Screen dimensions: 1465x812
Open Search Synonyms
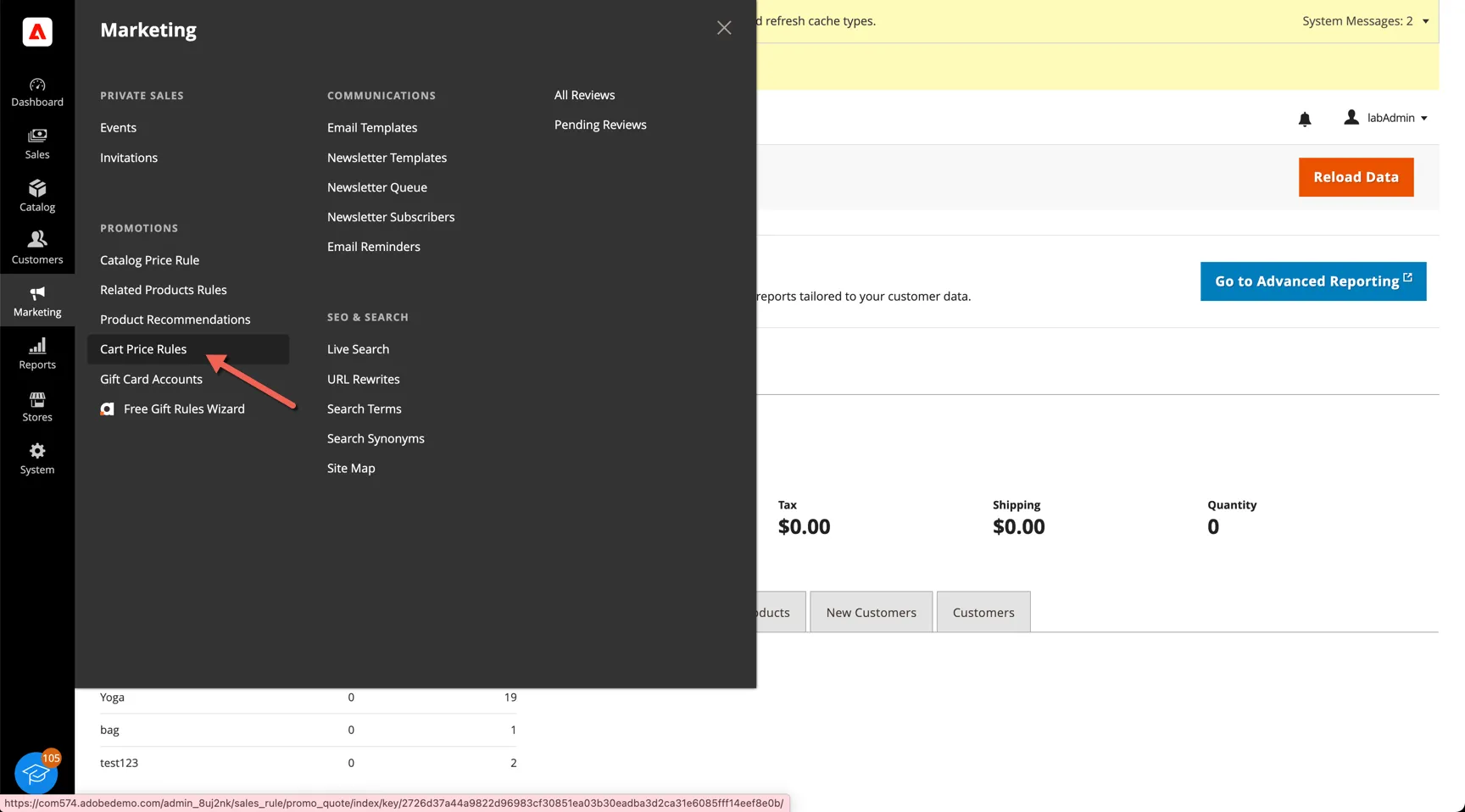point(376,438)
